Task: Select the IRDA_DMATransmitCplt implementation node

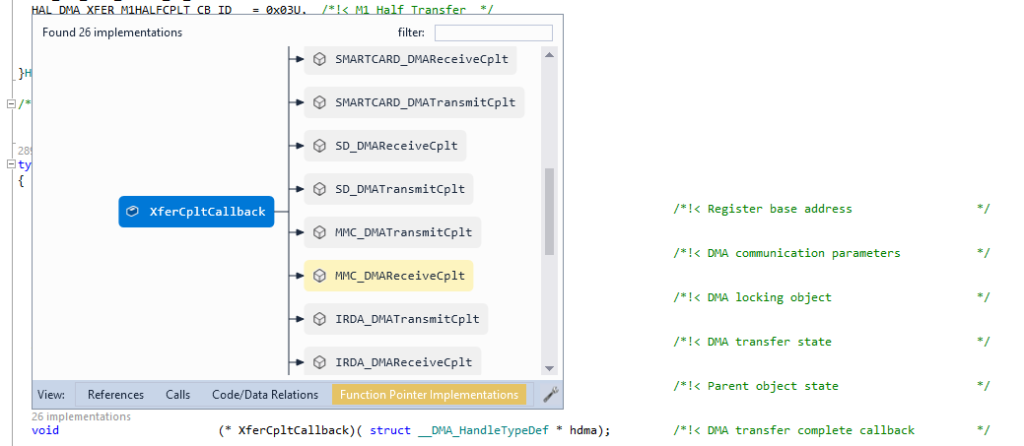Action: point(396,320)
